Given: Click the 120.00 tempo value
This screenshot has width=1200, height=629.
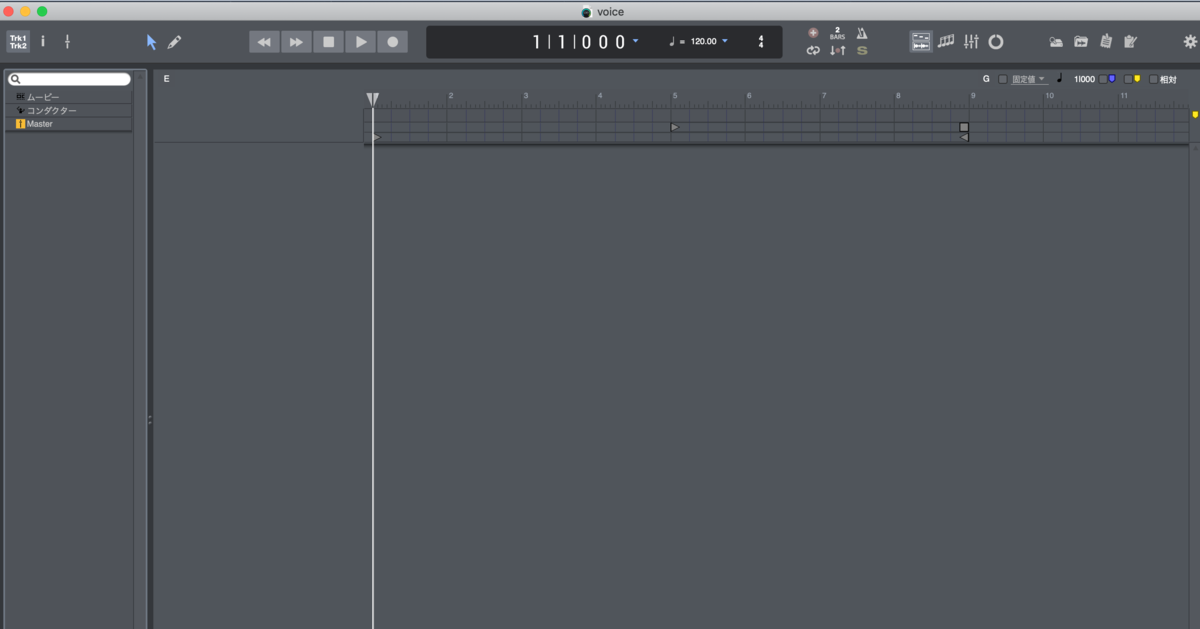Looking at the screenshot, I should point(703,42).
